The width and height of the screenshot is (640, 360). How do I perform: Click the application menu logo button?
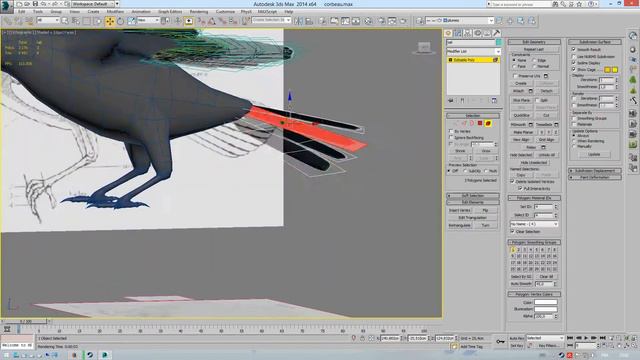(x=7, y=7)
